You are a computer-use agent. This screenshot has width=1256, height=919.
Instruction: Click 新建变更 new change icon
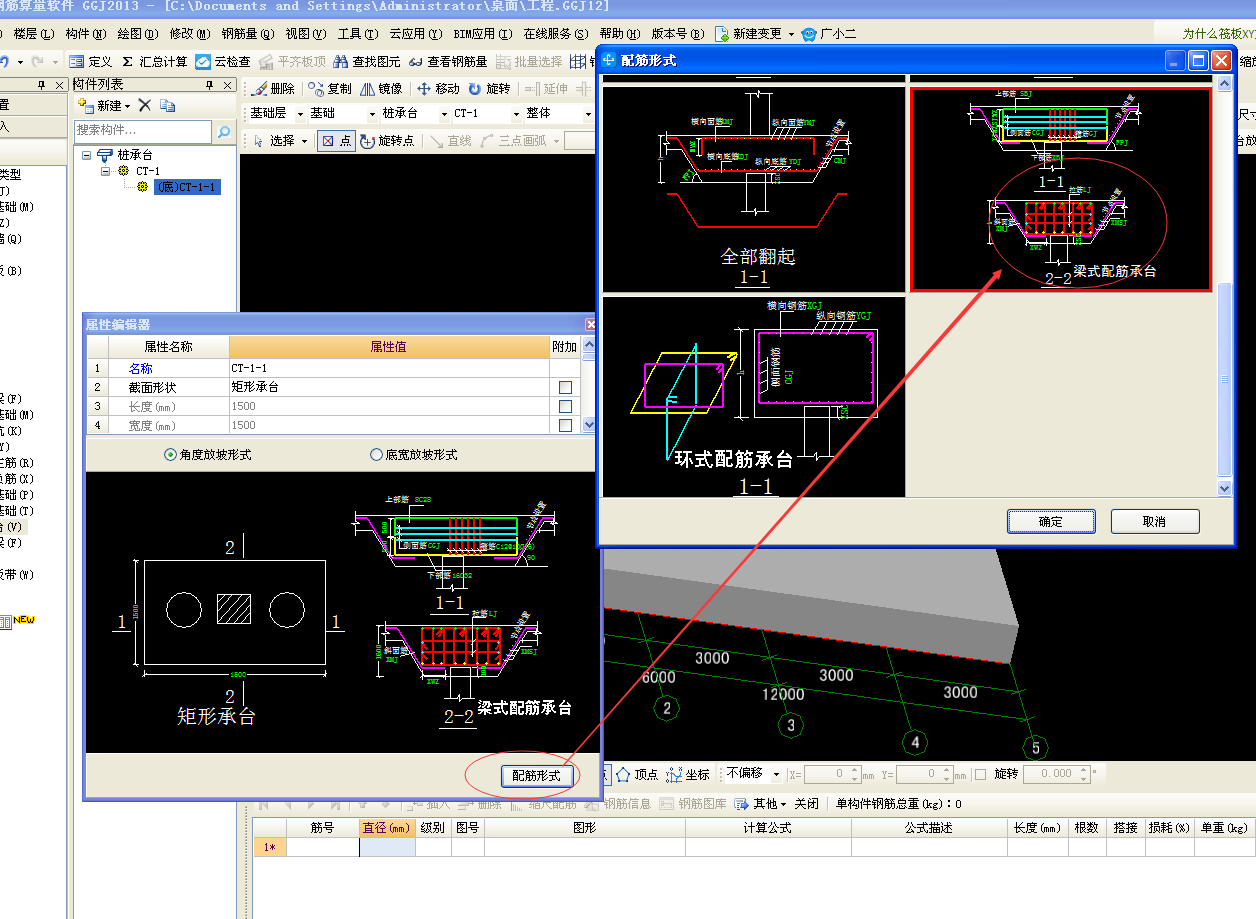[722, 34]
